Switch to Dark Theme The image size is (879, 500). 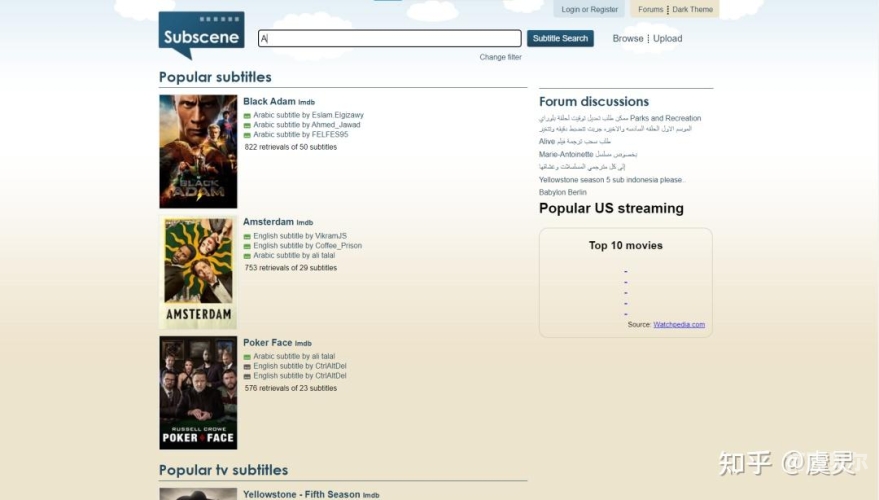point(692,10)
